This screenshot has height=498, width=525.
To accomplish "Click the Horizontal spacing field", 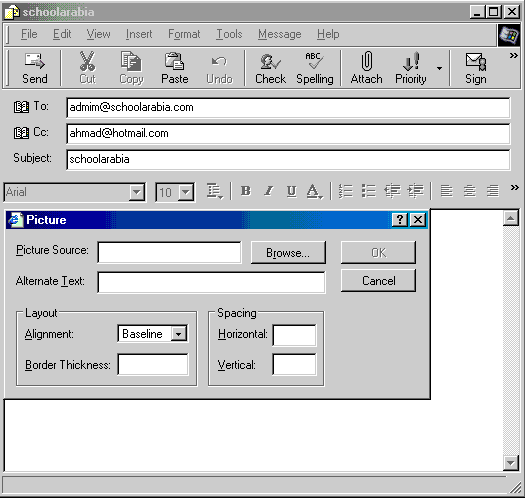I will point(294,335).
